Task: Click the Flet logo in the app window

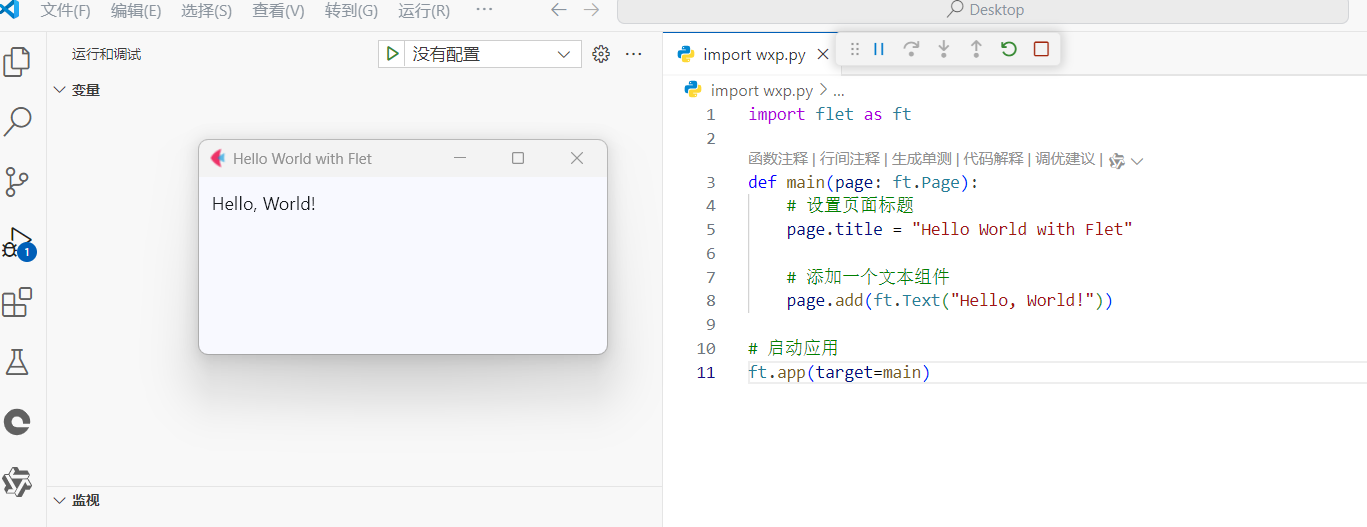Action: (218, 158)
